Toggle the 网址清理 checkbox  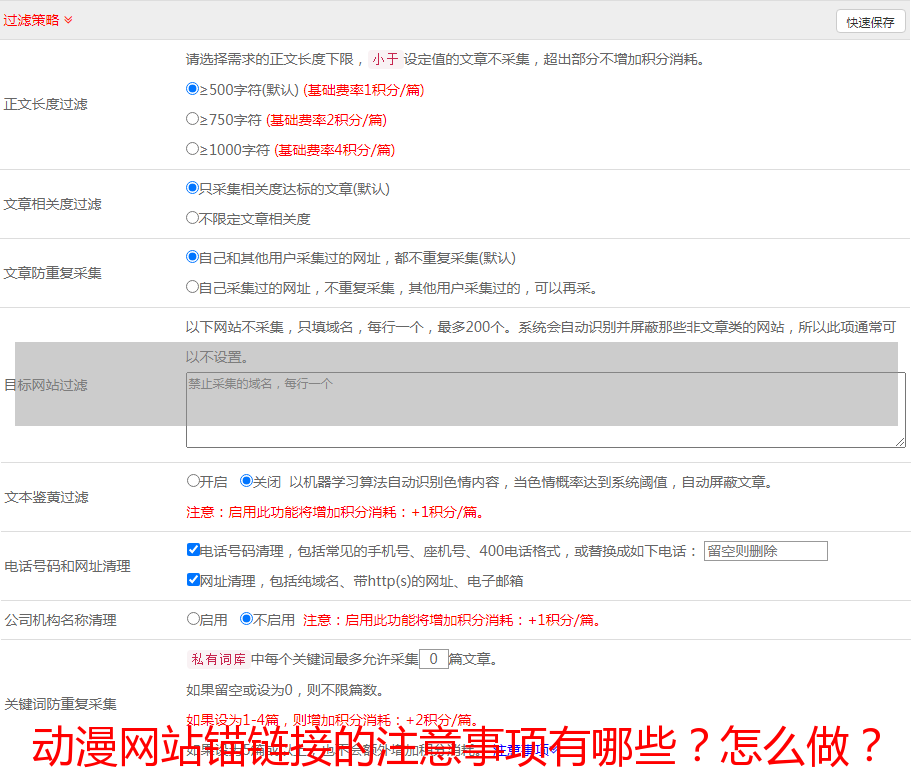click(193, 580)
